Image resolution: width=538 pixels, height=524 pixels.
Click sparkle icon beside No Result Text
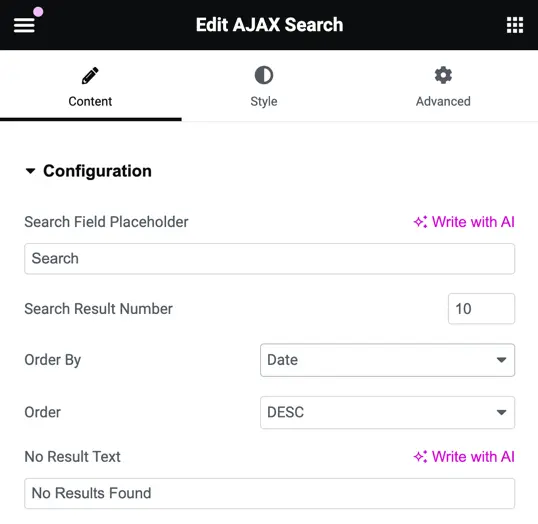pyautogui.click(x=420, y=457)
